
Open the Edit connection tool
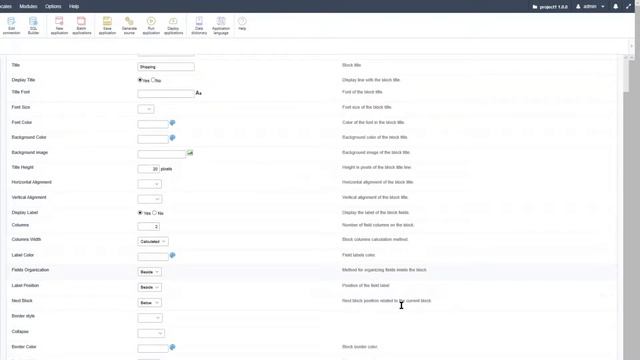tap(11, 25)
